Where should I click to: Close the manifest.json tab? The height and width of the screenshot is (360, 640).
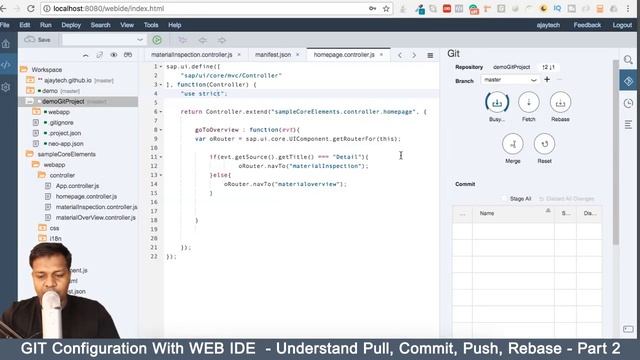[298, 55]
